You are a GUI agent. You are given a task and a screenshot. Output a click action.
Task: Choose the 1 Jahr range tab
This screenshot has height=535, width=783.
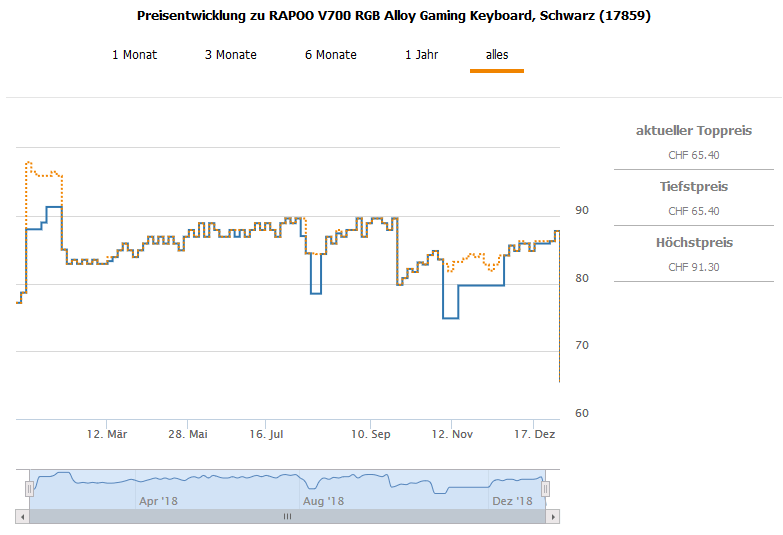(421, 55)
